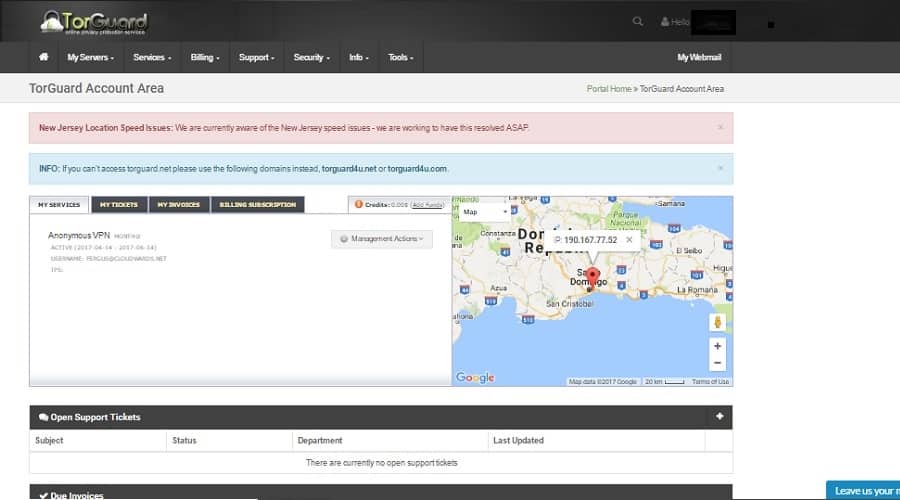Image resolution: width=900 pixels, height=500 pixels.
Task: Click the Due Invoices panel header
Action: [x=381, y=492]
